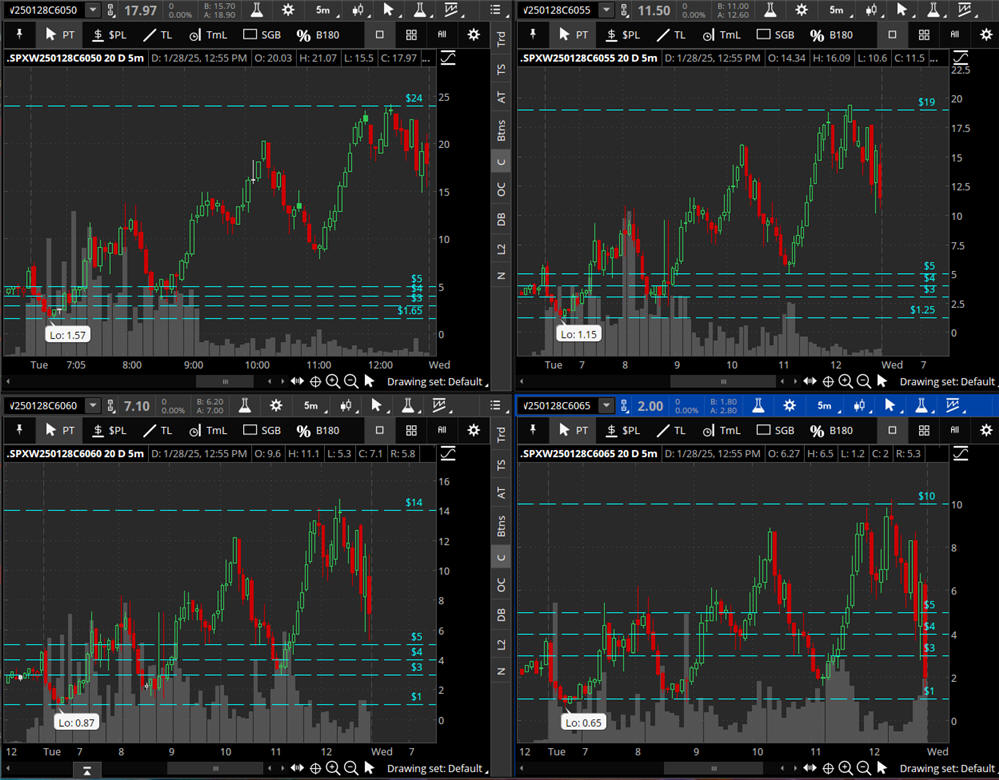Click zoom in magnifier under 6055 chart
Image resolution: width=999 pixels, height=780 pixels.
coord(845,381)
